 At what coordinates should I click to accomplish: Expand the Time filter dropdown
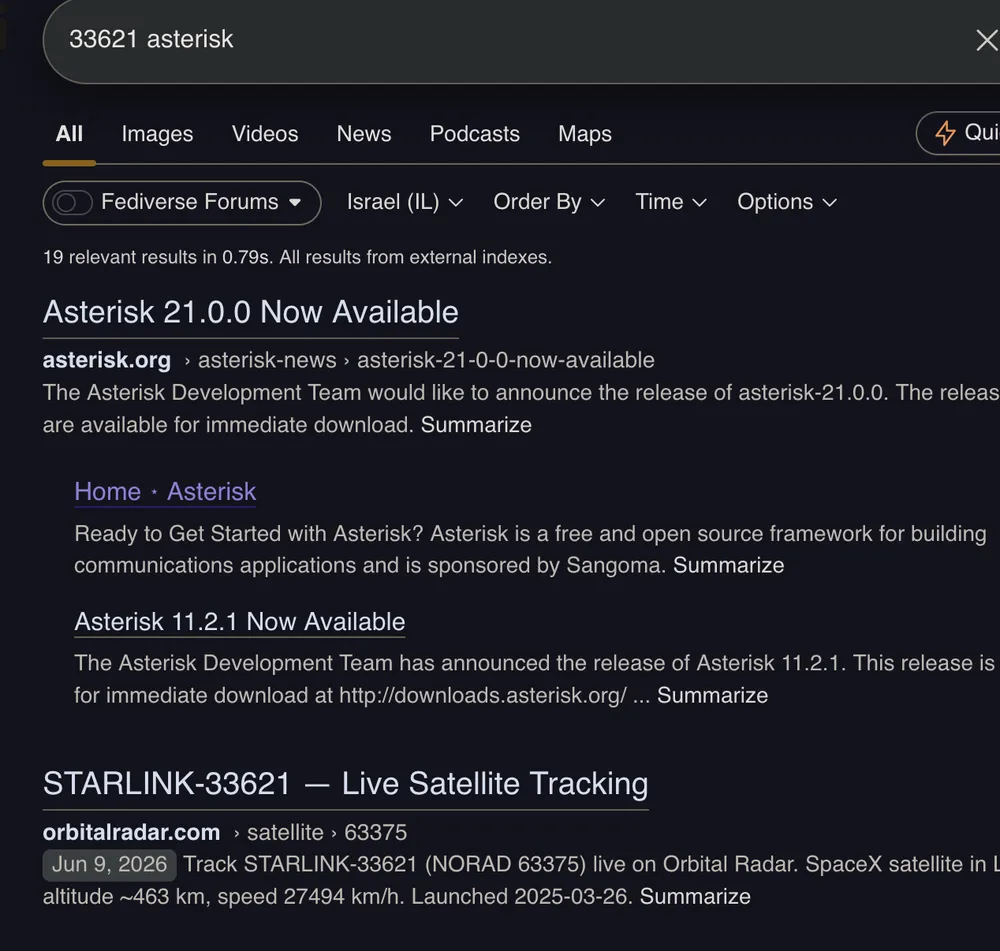point(671,202)
